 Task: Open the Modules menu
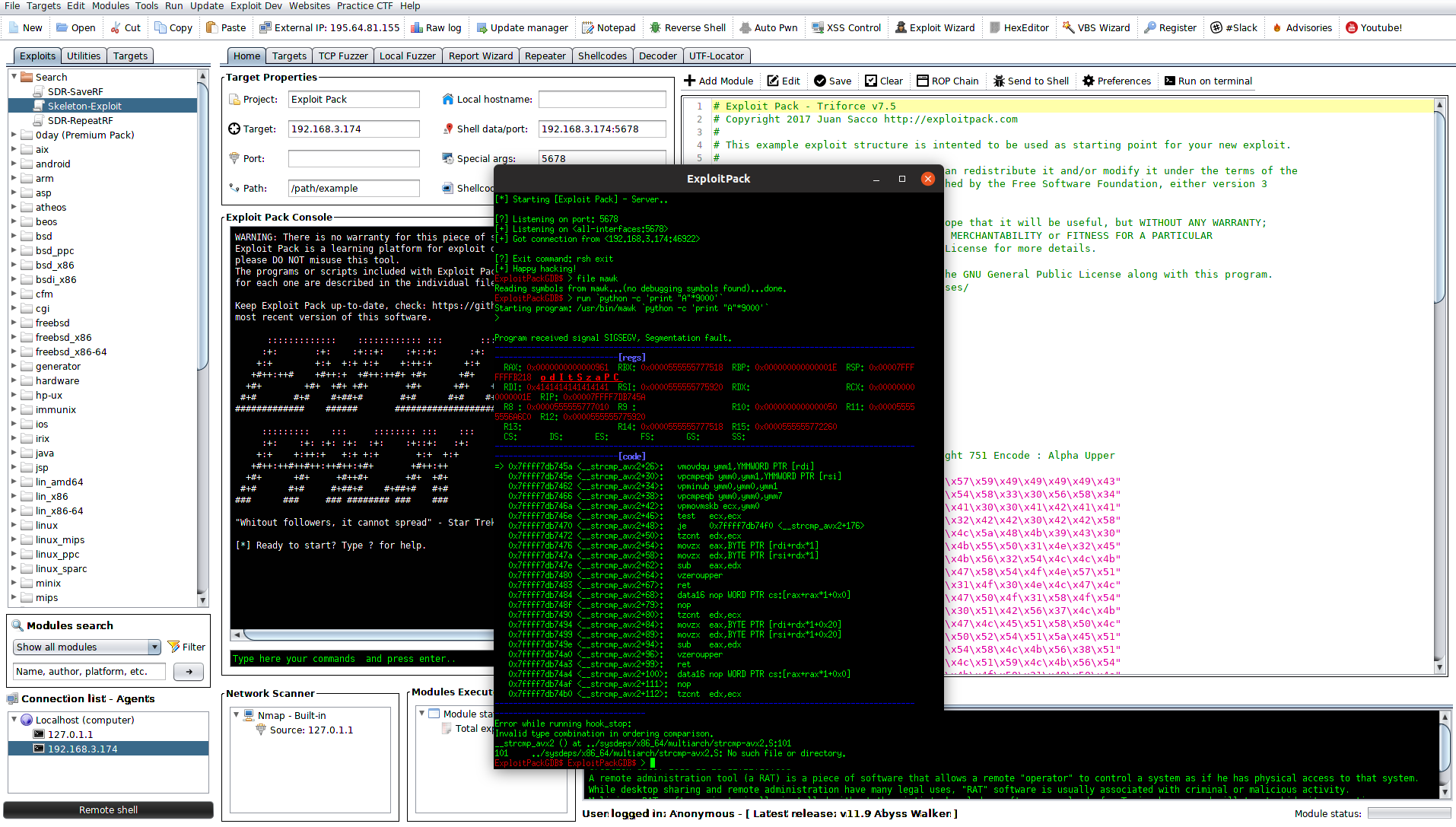pyautogui.click(x=110, y=6)
